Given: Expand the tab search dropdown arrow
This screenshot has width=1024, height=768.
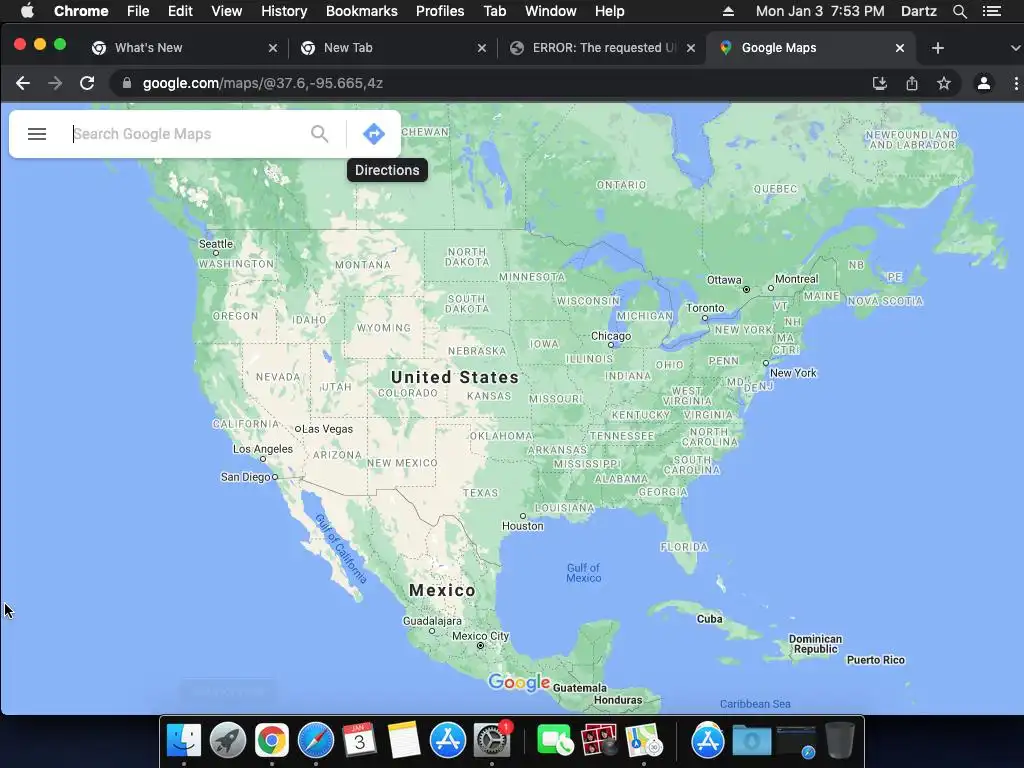Looking at the screenshot, I should coord(1015,48).
